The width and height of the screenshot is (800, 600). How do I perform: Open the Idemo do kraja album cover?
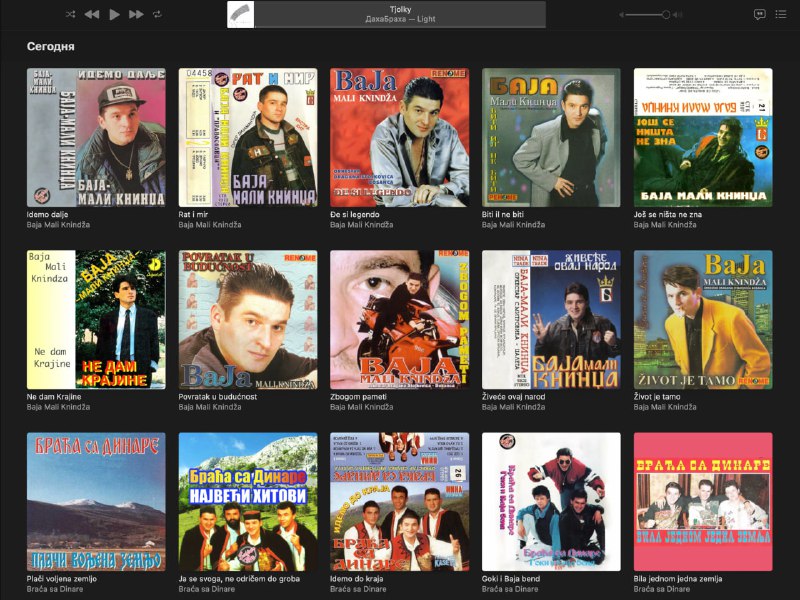click(x=399, y=502)
